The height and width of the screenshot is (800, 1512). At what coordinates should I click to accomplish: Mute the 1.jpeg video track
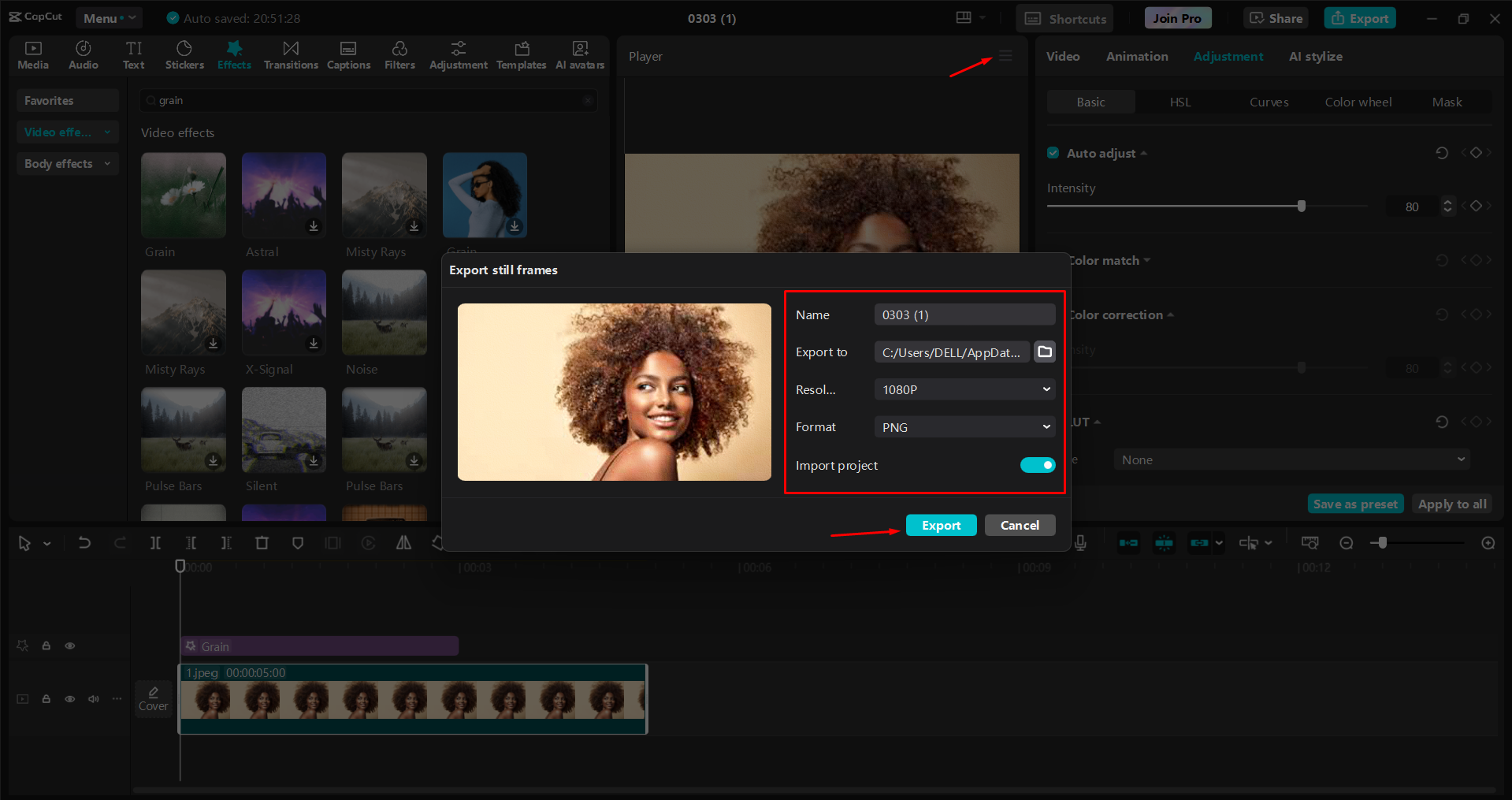93,698
